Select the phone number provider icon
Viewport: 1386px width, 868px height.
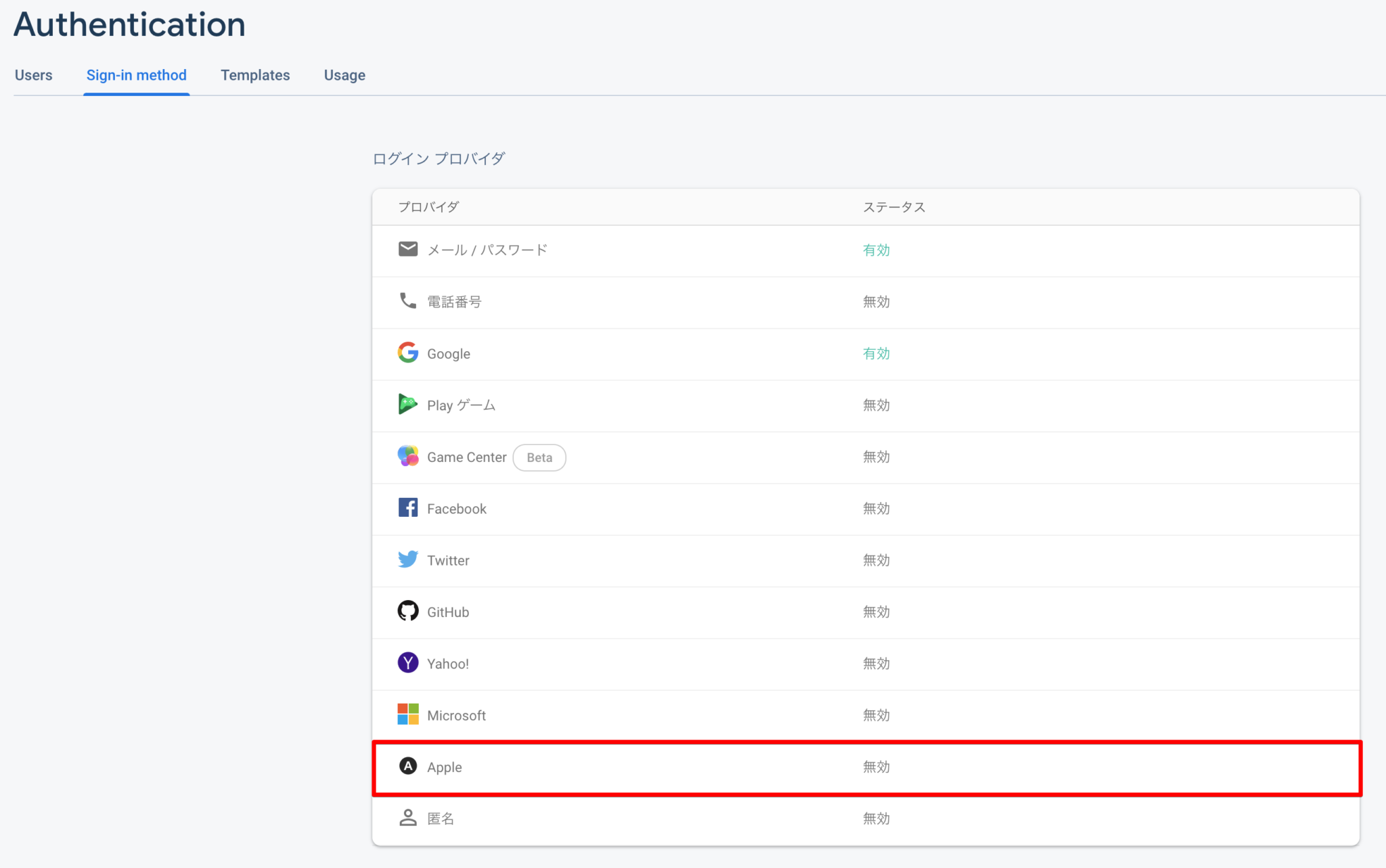pyautogui.click(x=408, y=301)
